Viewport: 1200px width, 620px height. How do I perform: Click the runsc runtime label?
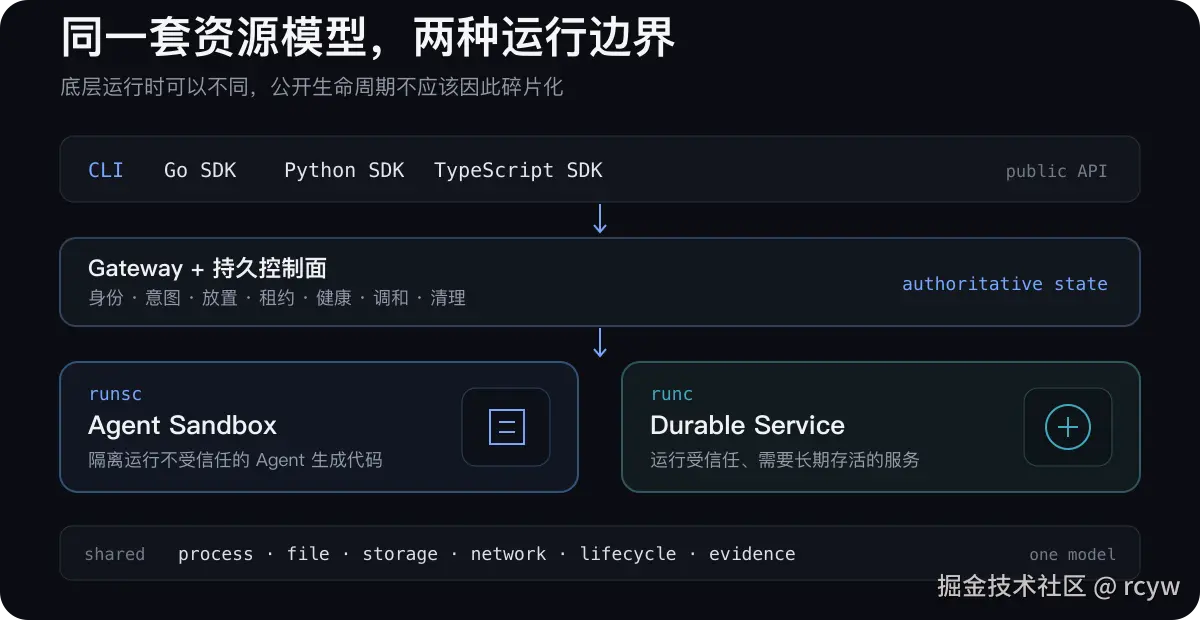[x=115, y=394]
